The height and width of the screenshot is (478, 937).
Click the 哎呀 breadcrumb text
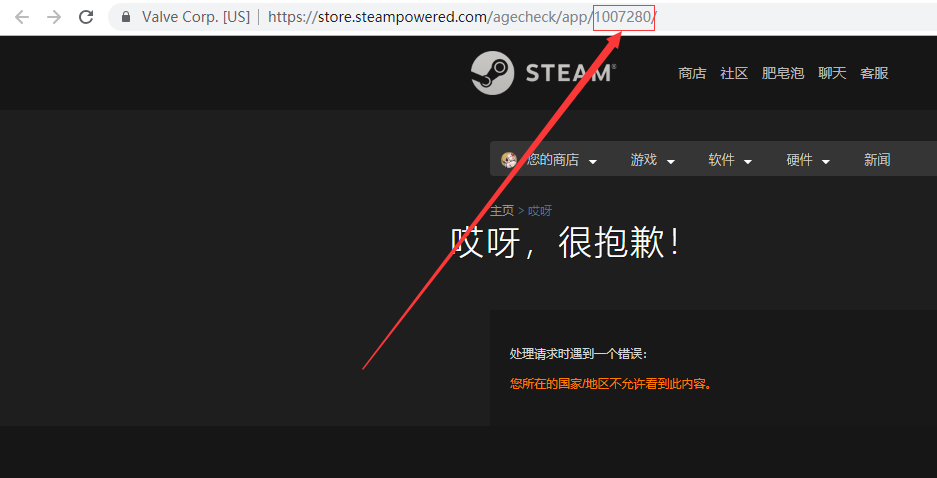pos(540,210)
